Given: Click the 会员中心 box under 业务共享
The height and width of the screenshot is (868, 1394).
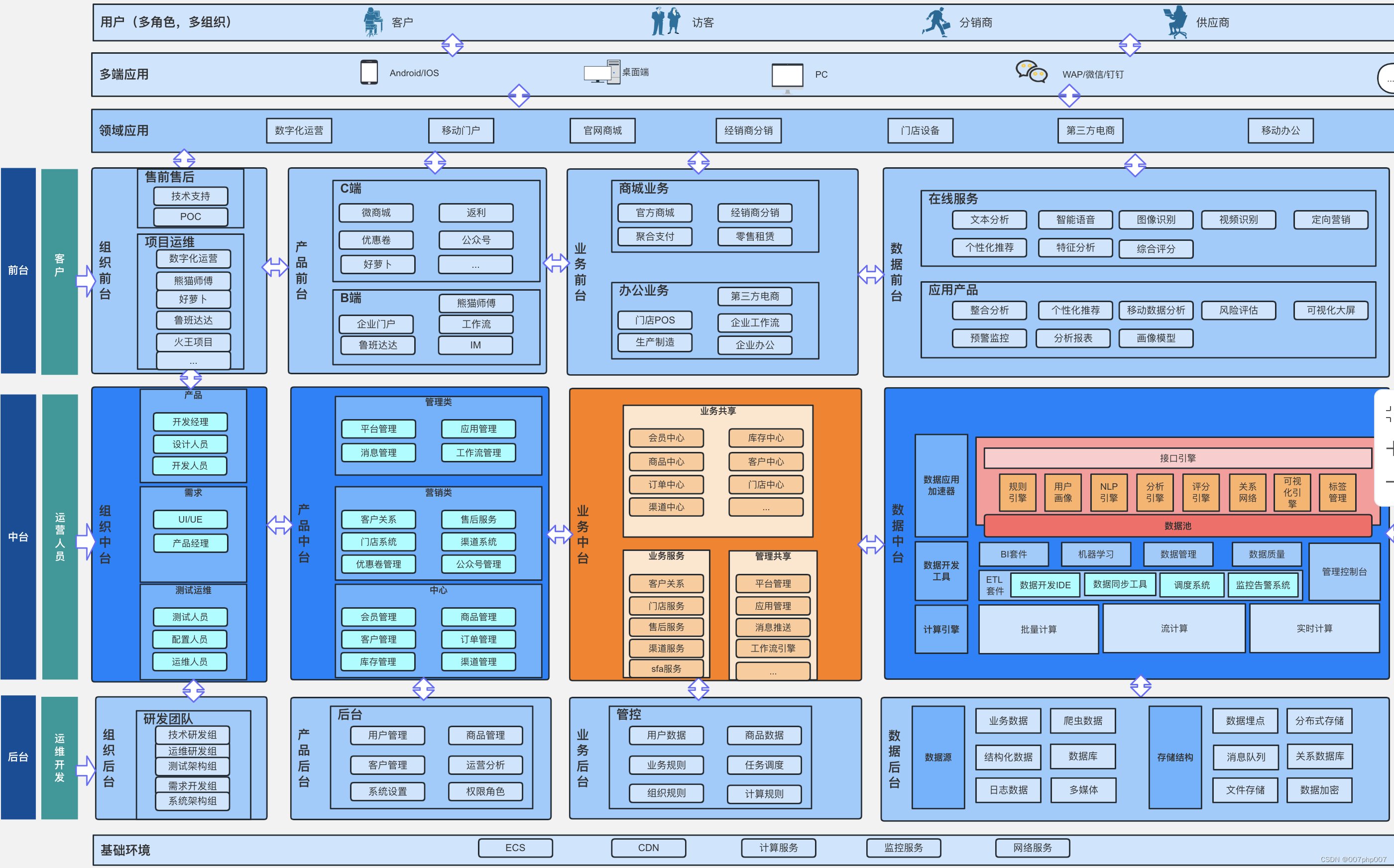Looking at the screenshot, I should tap(666, 438).
